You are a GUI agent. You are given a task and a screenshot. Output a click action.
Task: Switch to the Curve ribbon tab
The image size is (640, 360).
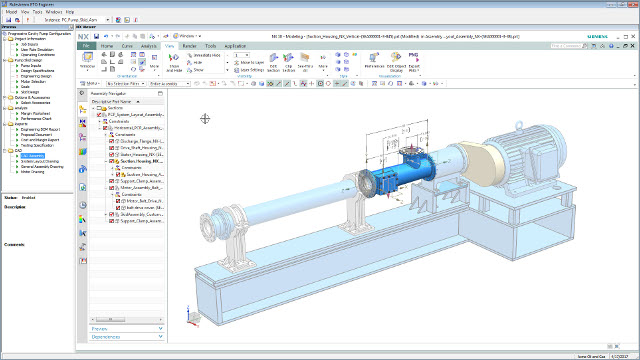coord(127,46)
